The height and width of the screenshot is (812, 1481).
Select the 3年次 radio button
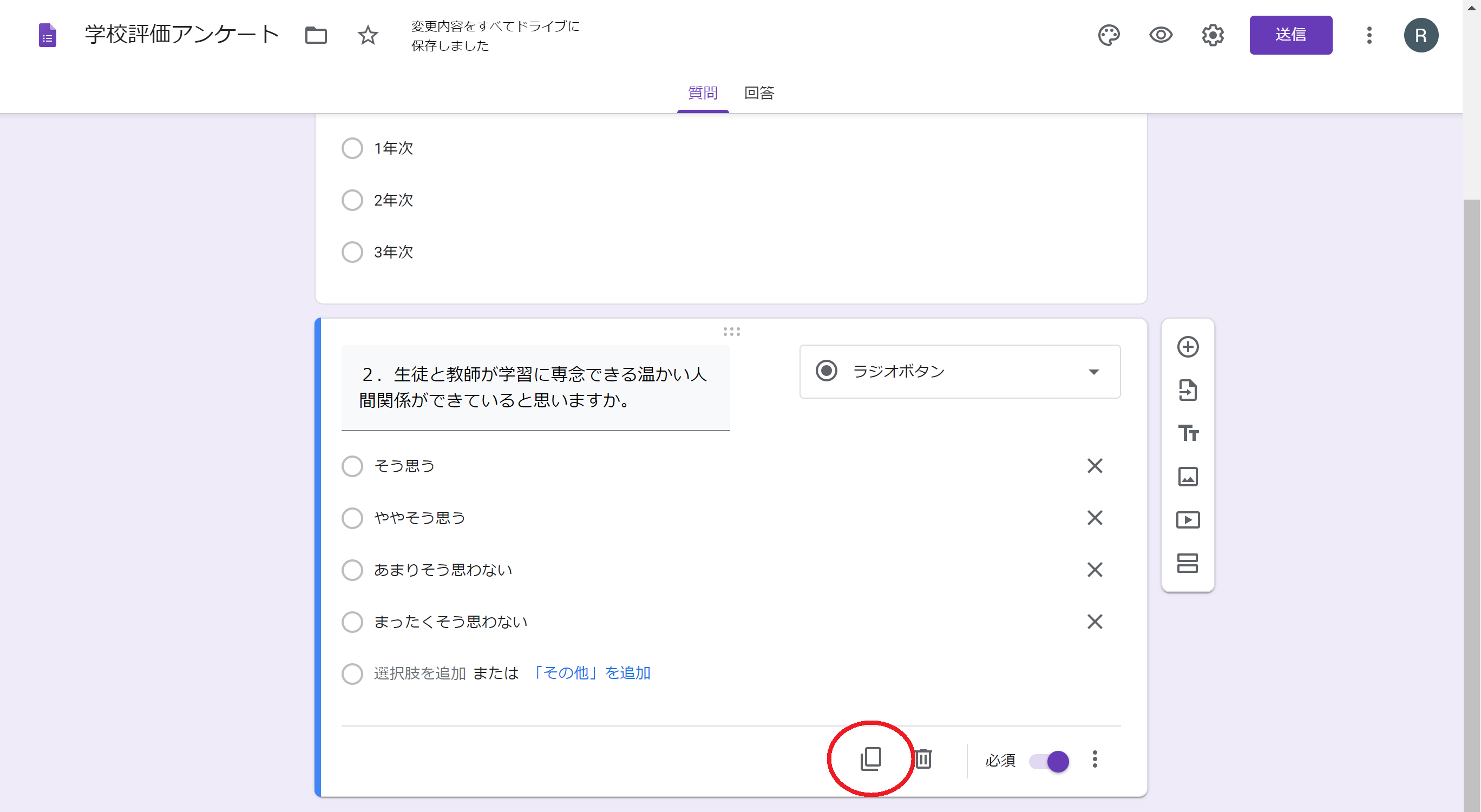[x=352, y=252]
